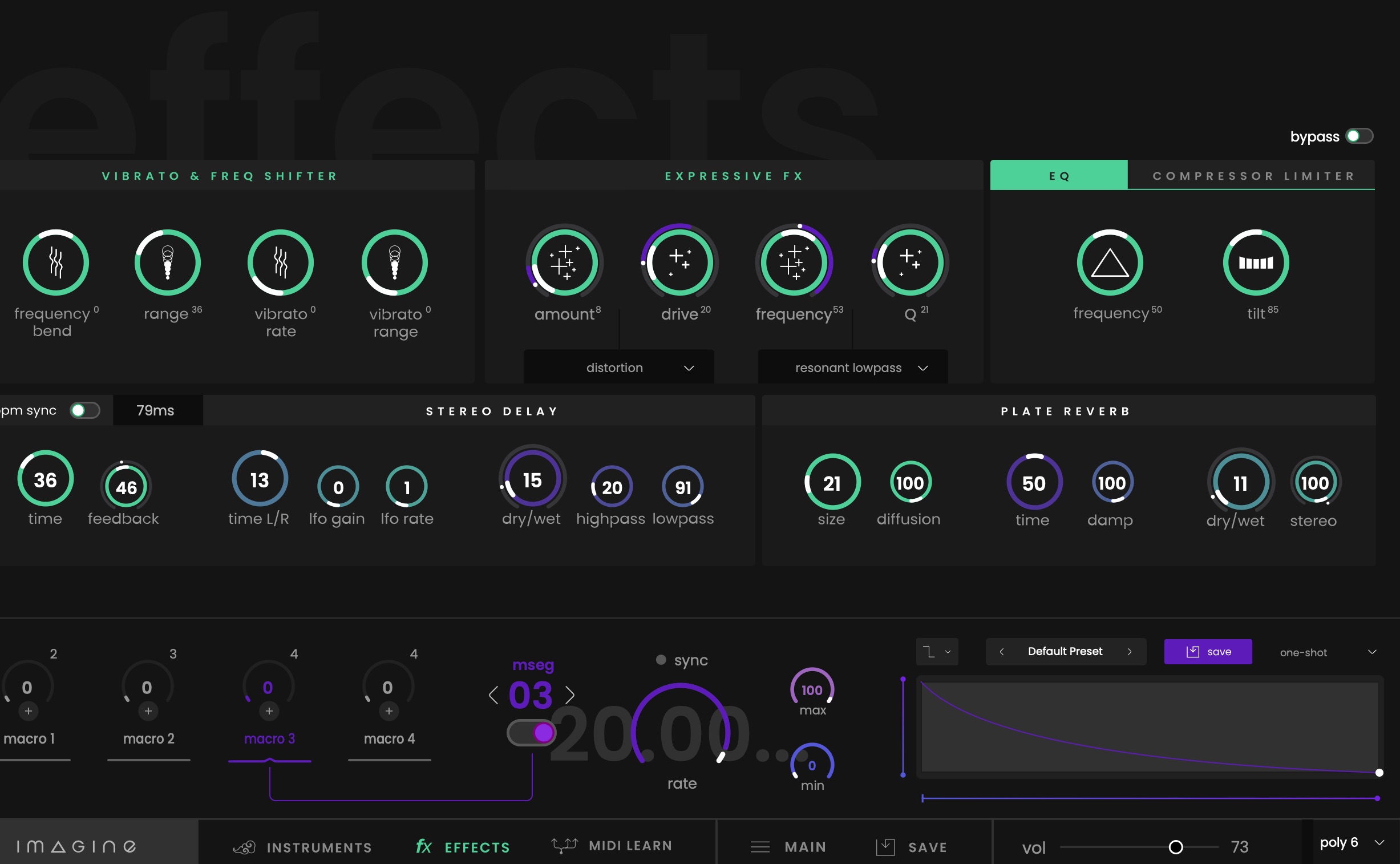Viewport: 1400px width, 864px height.
Task: Click the plus icon under macro 3
Action: coord(269,711)
